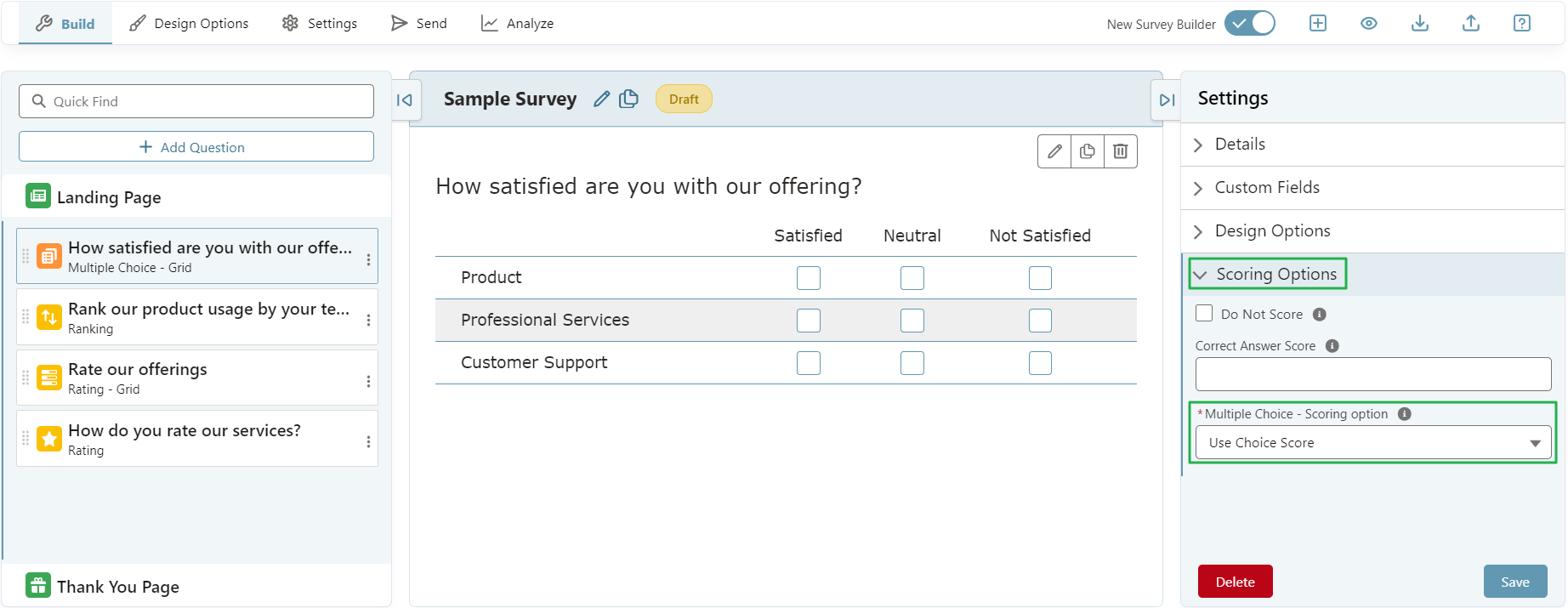The image size is (1568, 608).
Task: Click the Thank You Page gift icon
Action: (38, 585)
